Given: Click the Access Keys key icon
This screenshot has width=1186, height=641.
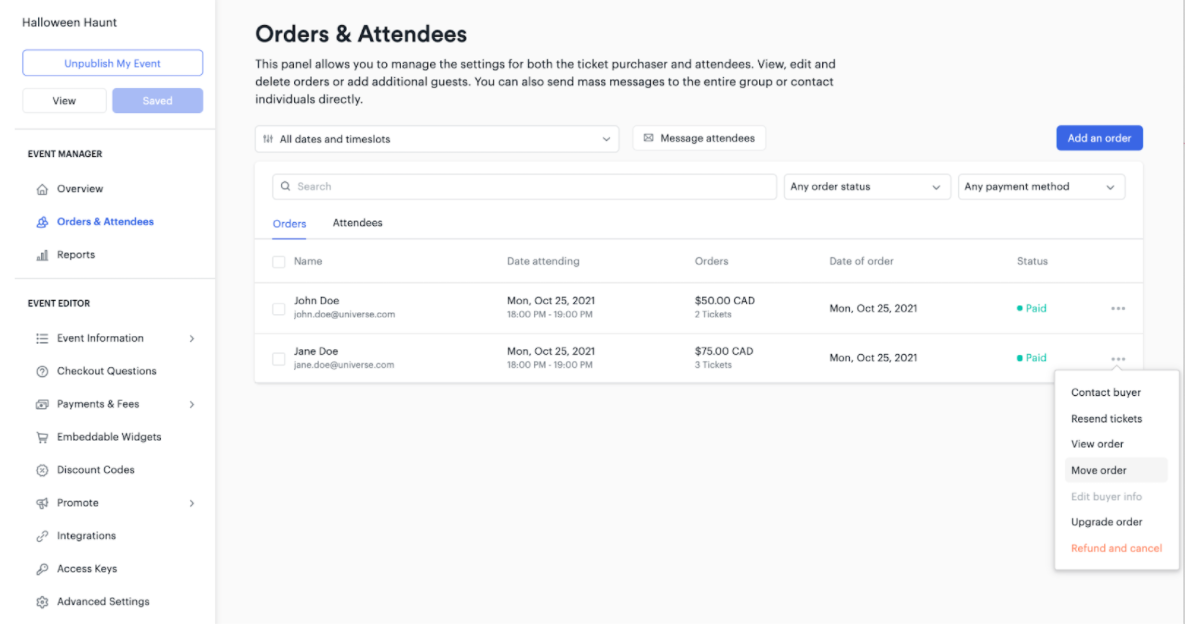Looking at the screenshot, I should click(x=42, y=570).
